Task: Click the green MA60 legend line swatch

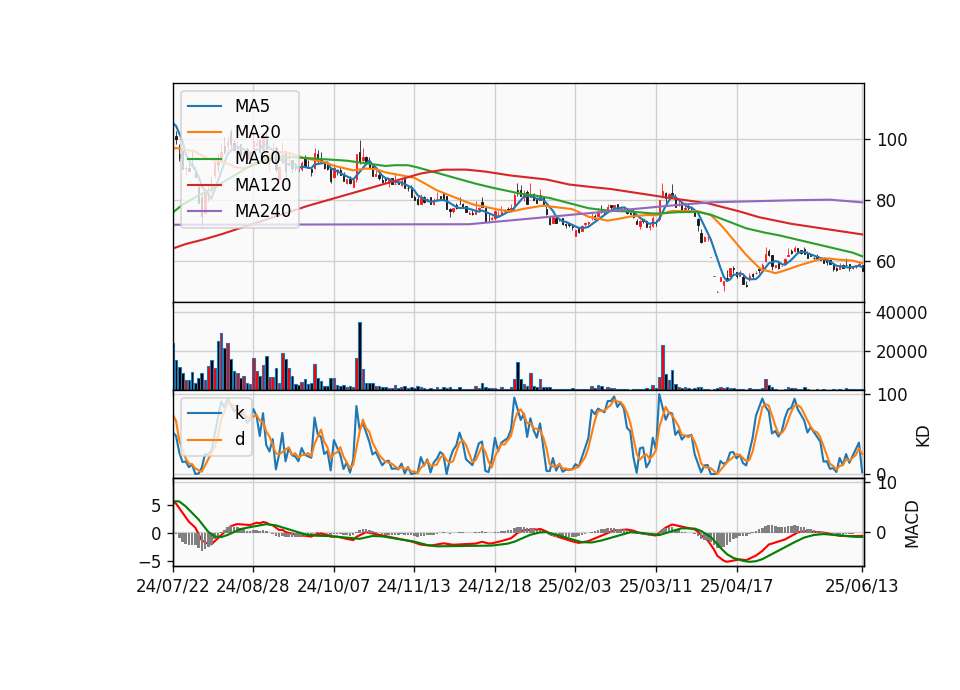Action: pyautogui.click(x=204, y=159)
